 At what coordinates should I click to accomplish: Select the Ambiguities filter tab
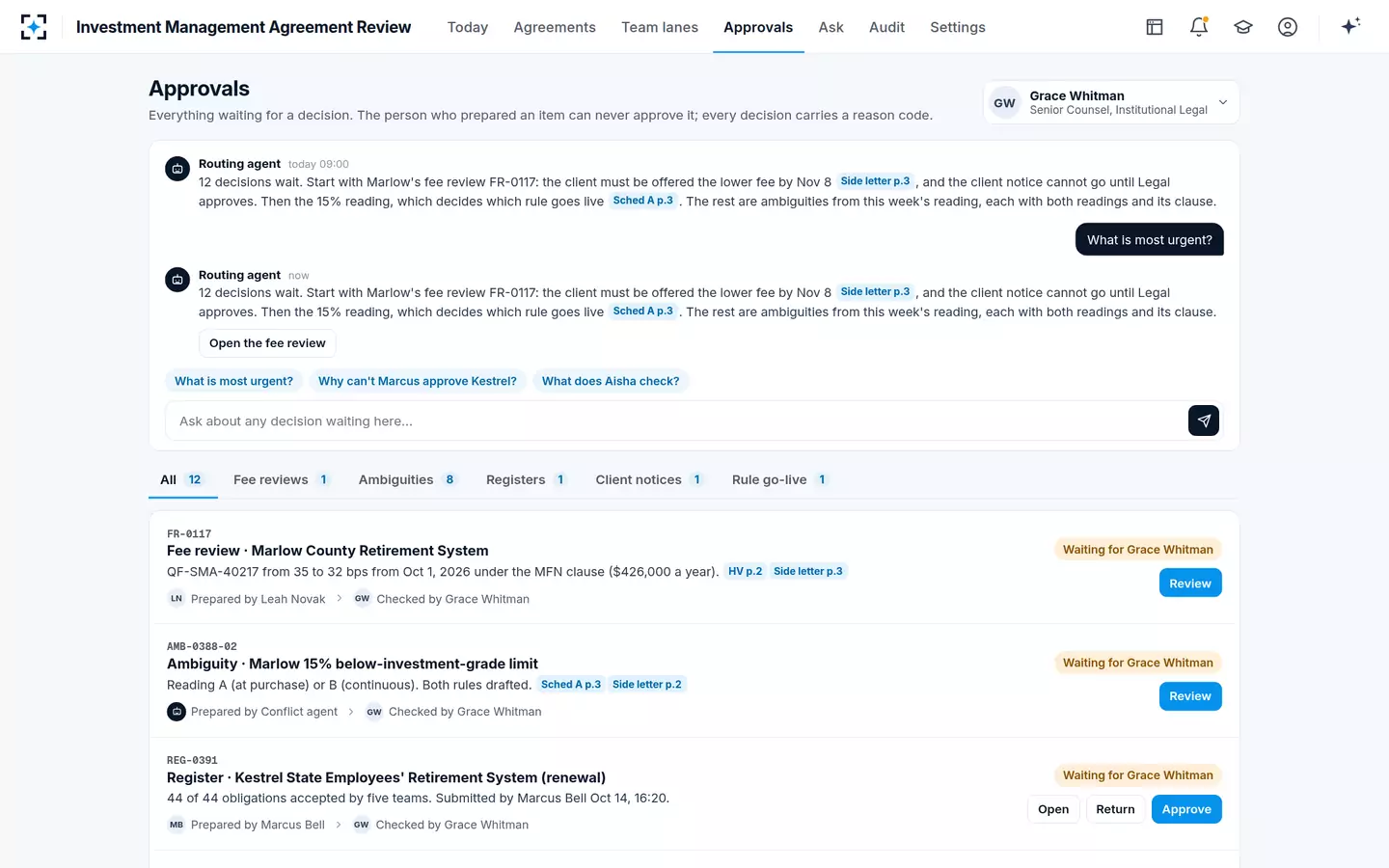pyautogui.click(x=408, y=479)
